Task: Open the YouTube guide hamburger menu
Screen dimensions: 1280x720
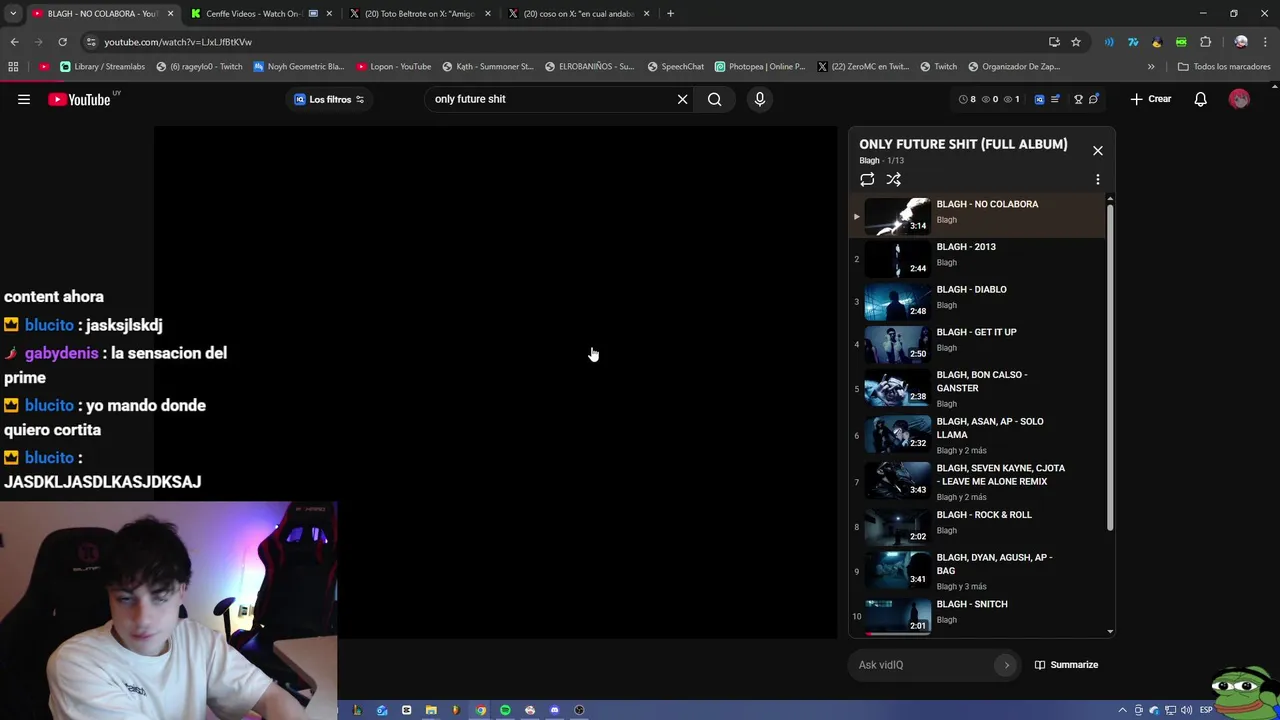Action: [x=24, y=99]
